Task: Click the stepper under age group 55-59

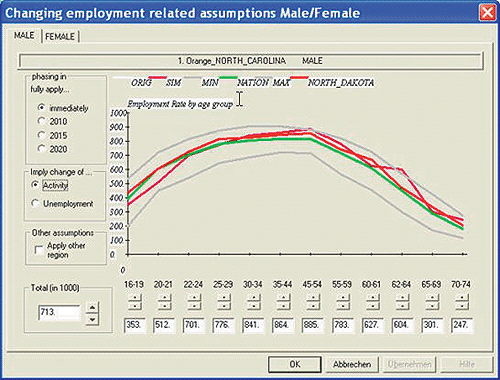Action: coord(343,302)
